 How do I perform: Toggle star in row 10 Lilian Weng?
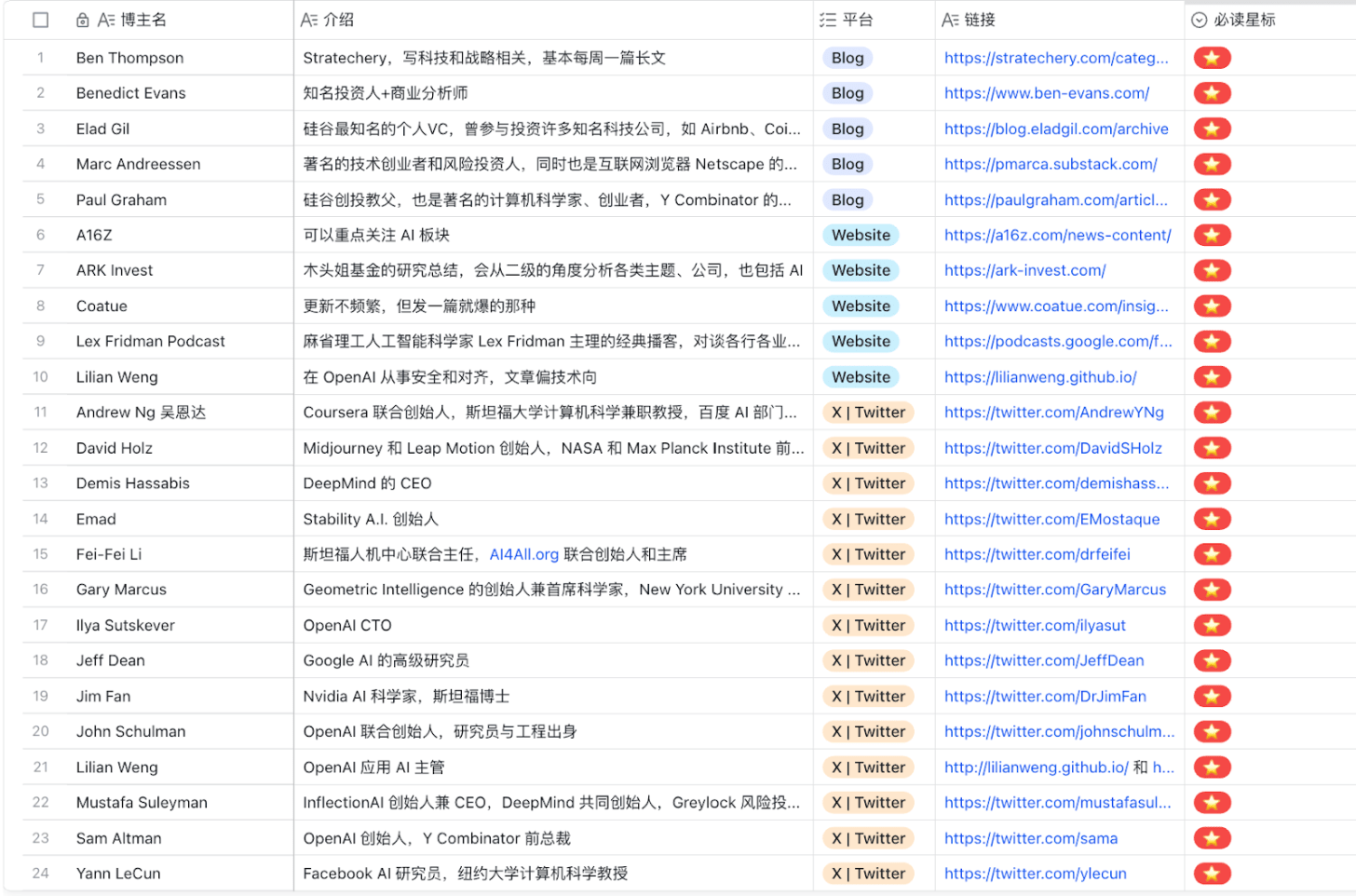[x=1212, y=377]
